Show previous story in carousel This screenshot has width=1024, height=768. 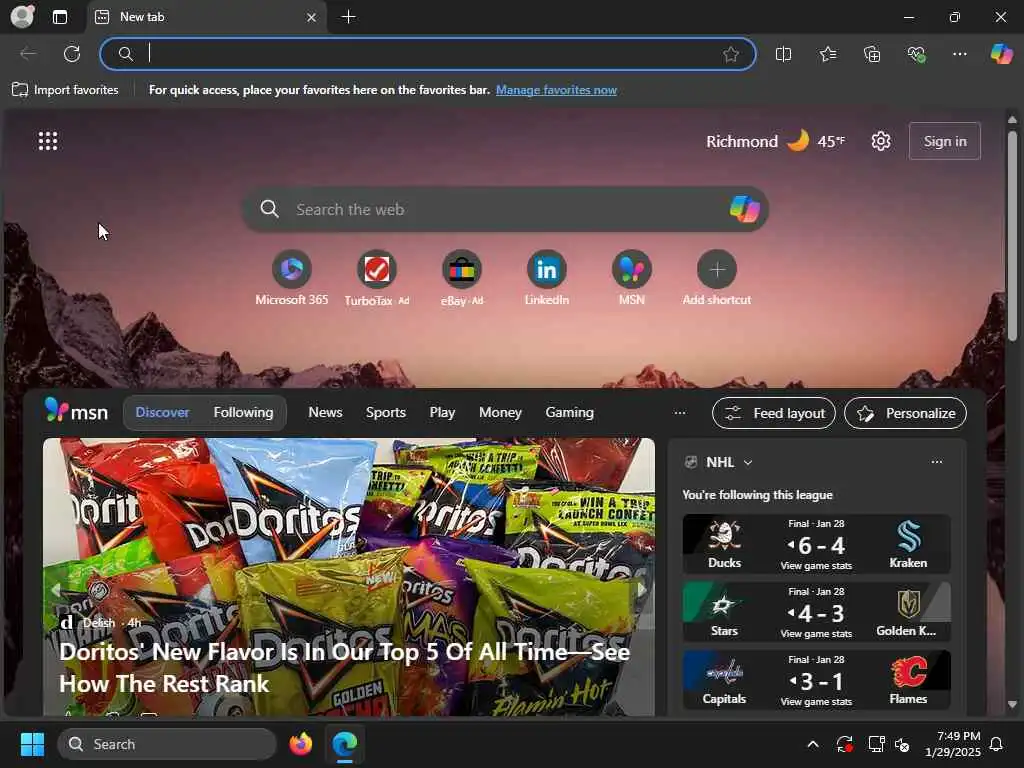pos(56,590)
